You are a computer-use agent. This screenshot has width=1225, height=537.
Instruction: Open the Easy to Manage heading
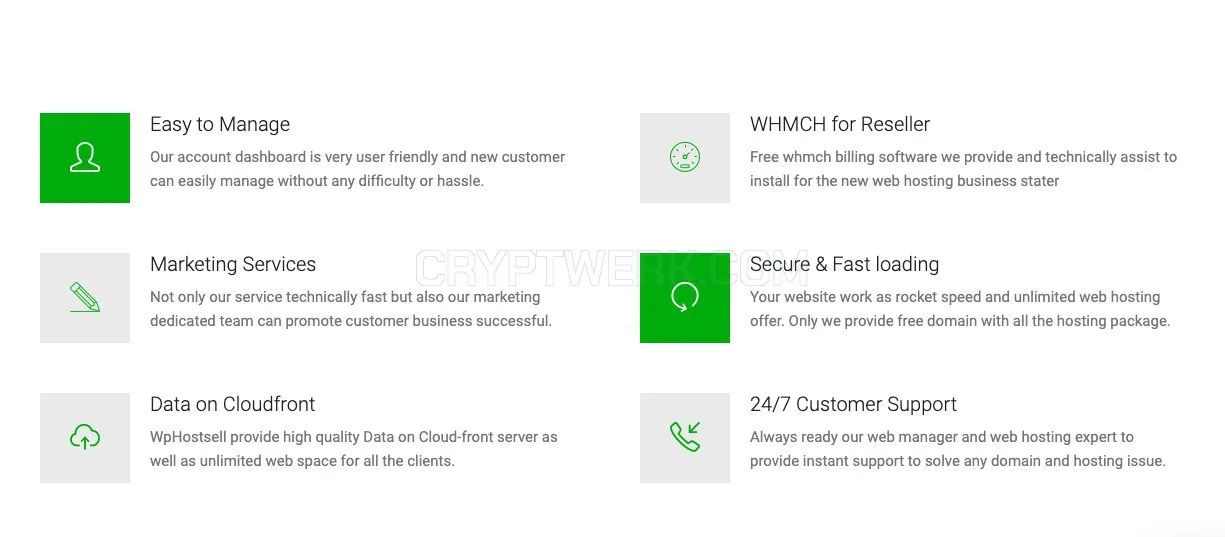point(220,124)
